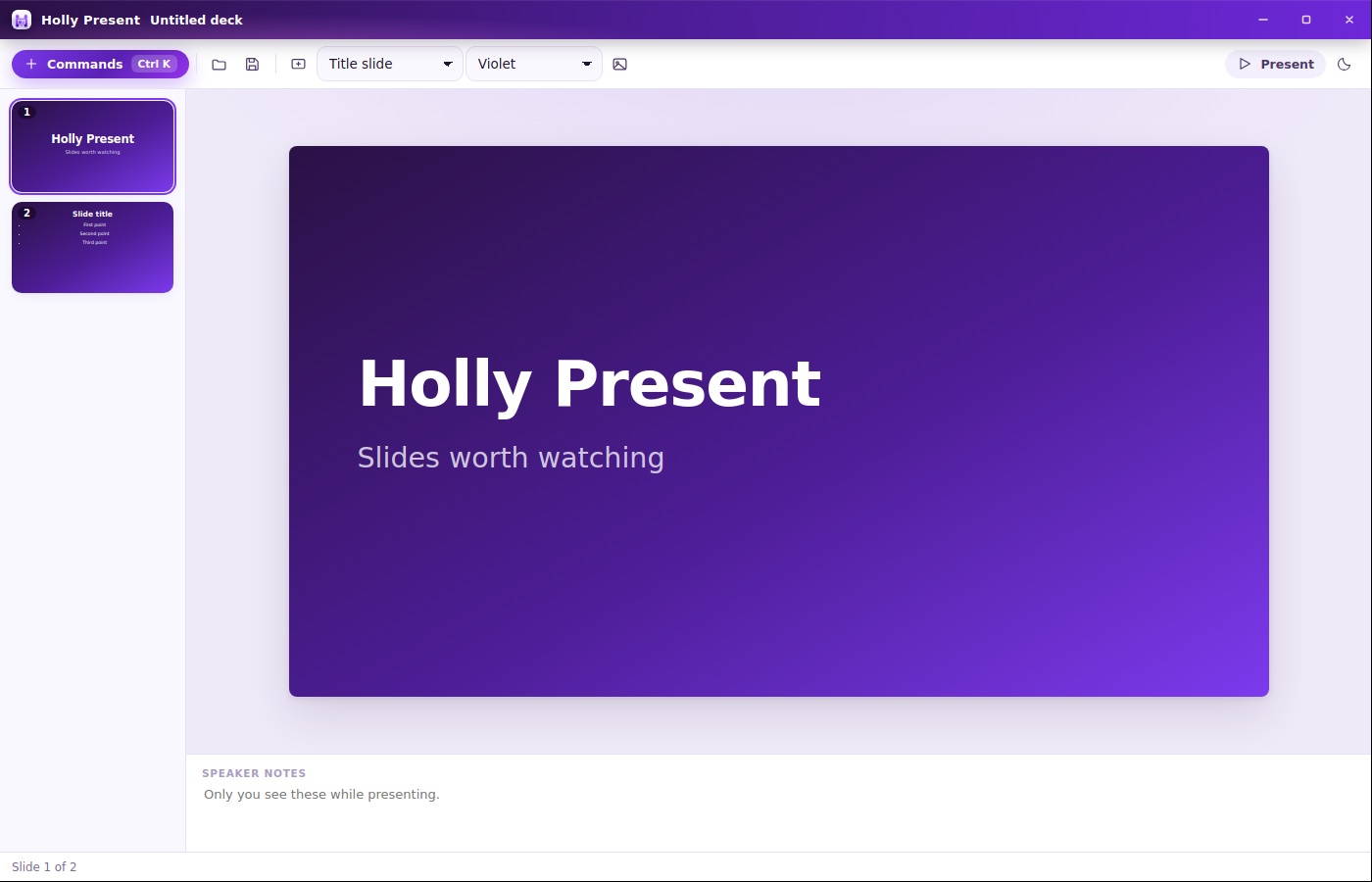
Task: Open the Title slide layout dropdown
Action: (390, 64)
